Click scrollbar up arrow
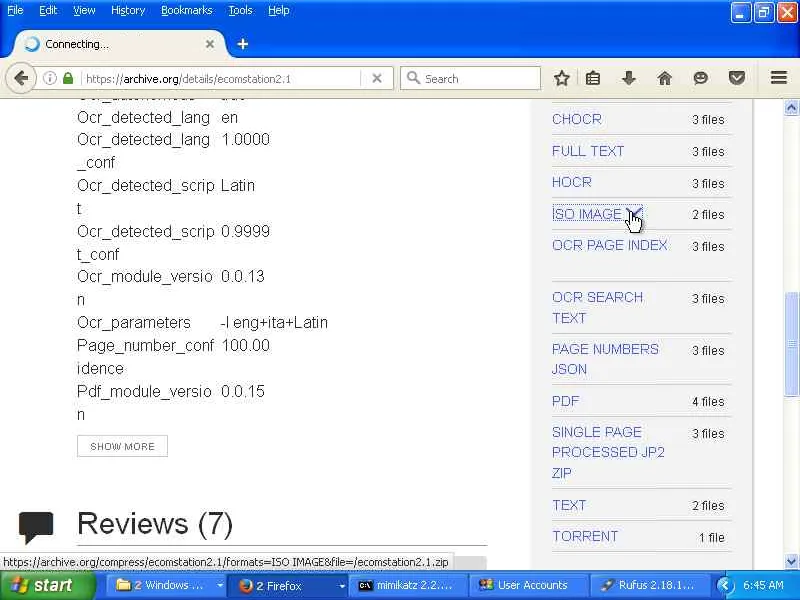This screenshot has height=600, width=800. (791, 108)
